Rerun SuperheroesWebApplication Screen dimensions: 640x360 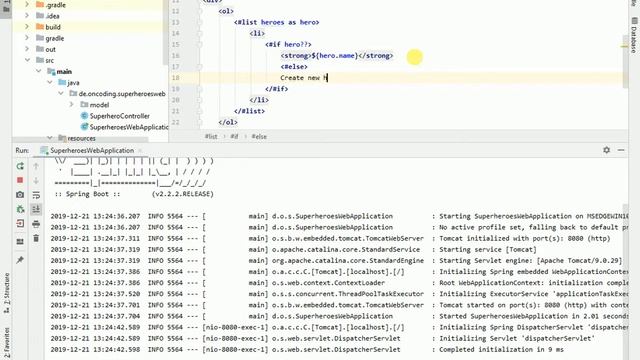click(20, 166)
